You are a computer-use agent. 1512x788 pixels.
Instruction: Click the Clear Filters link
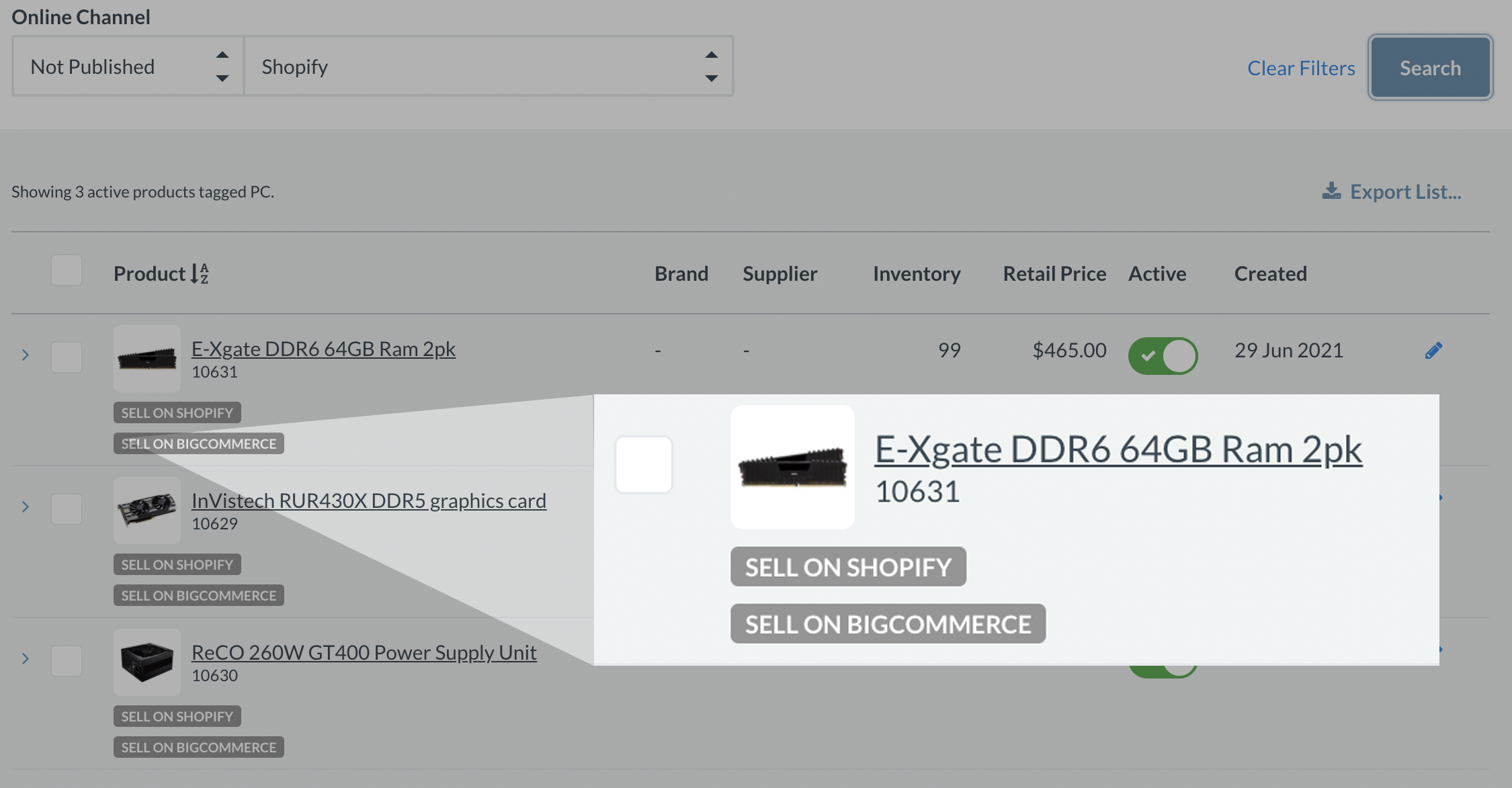click(x=1301, y=68)
